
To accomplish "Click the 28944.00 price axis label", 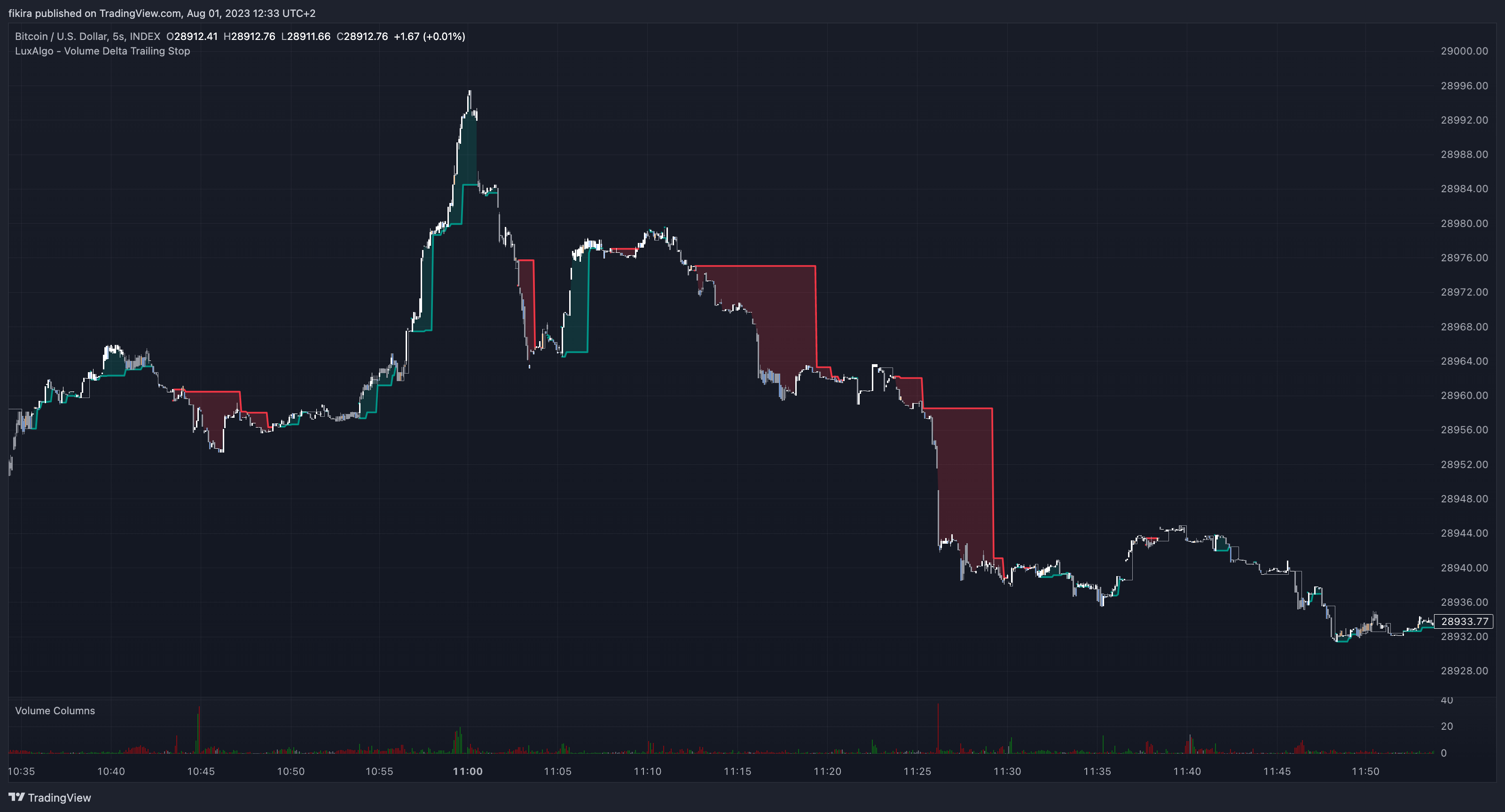I will [1464, 533].
